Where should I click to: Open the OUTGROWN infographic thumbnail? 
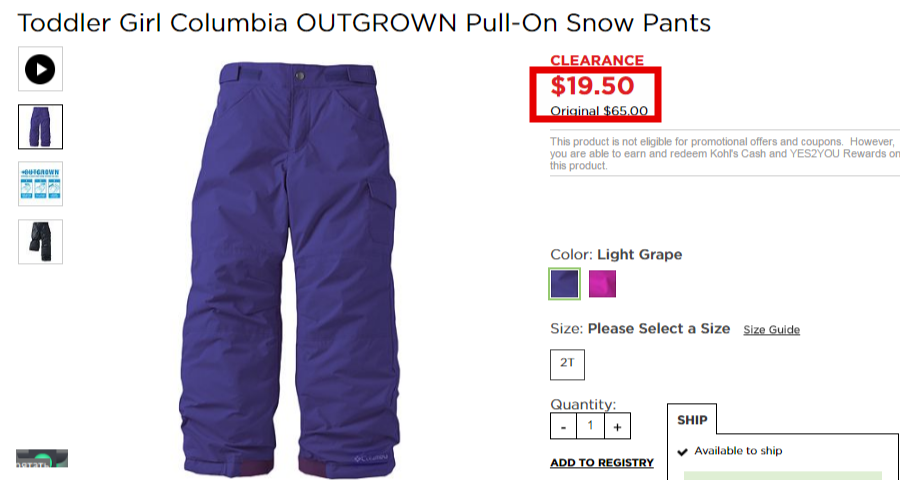point(40,184)
